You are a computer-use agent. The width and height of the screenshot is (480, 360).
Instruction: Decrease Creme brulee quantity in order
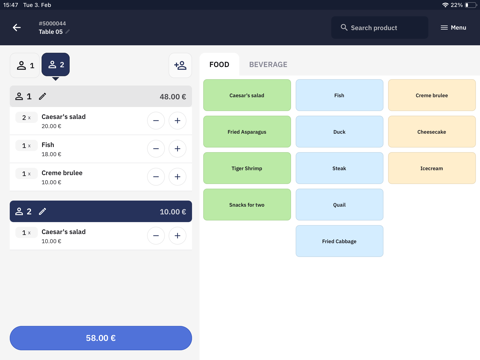(156, 177)
